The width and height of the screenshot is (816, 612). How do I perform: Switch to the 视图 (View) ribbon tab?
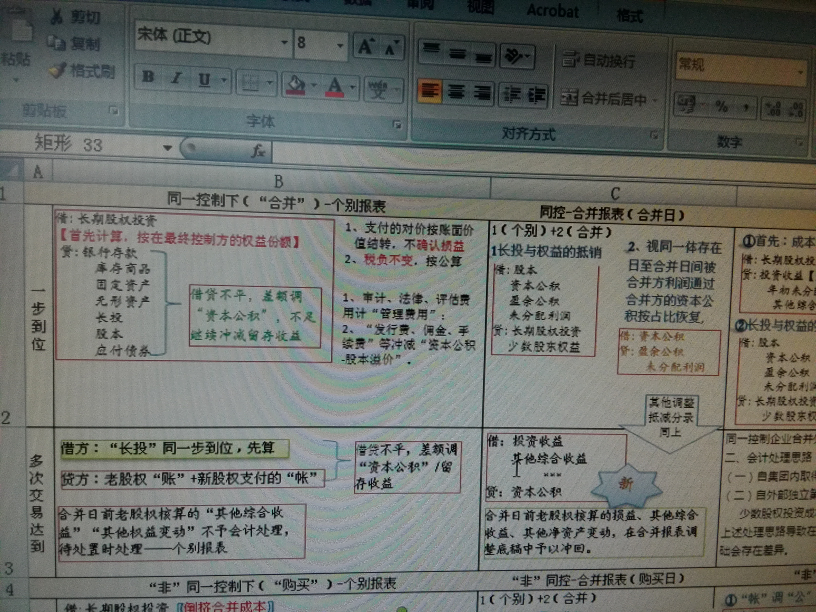pyautogui.click(x=481, y=8)
